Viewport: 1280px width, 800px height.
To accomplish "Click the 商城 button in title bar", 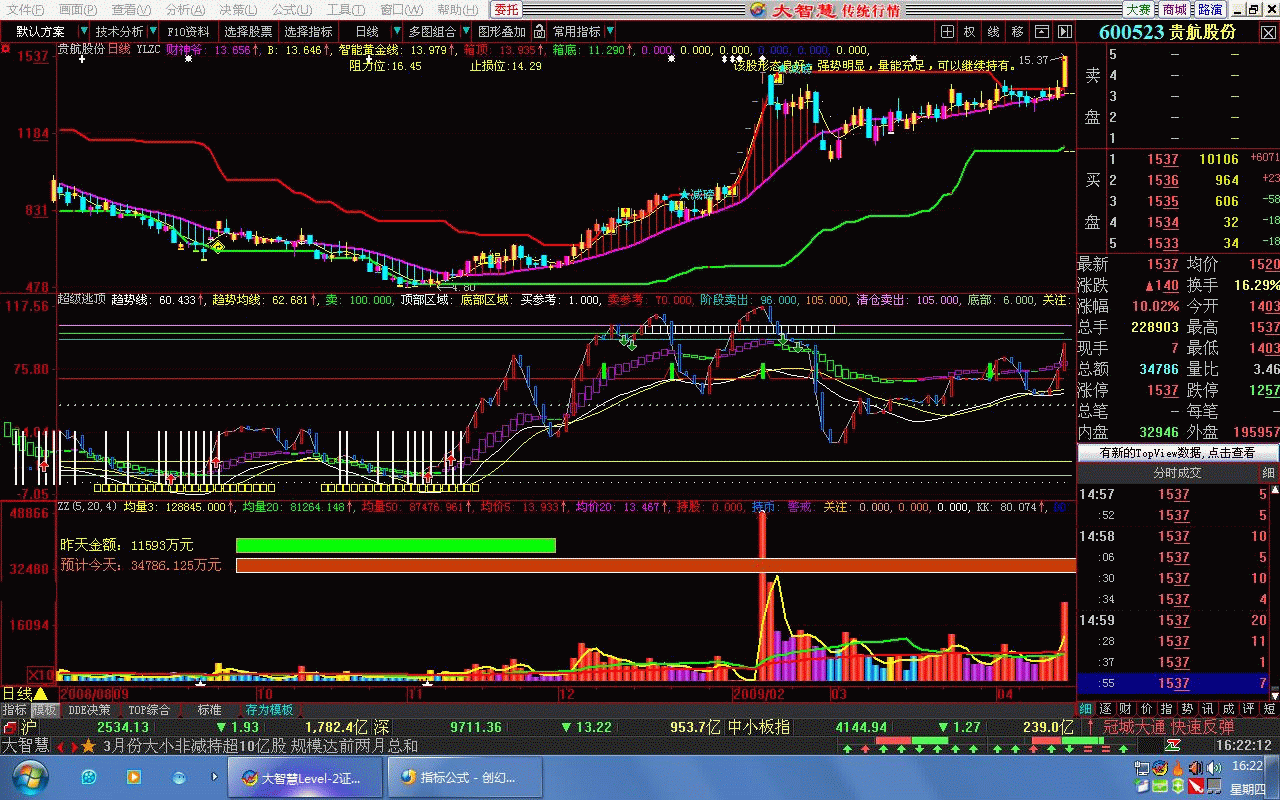I will pos(1175,10).
